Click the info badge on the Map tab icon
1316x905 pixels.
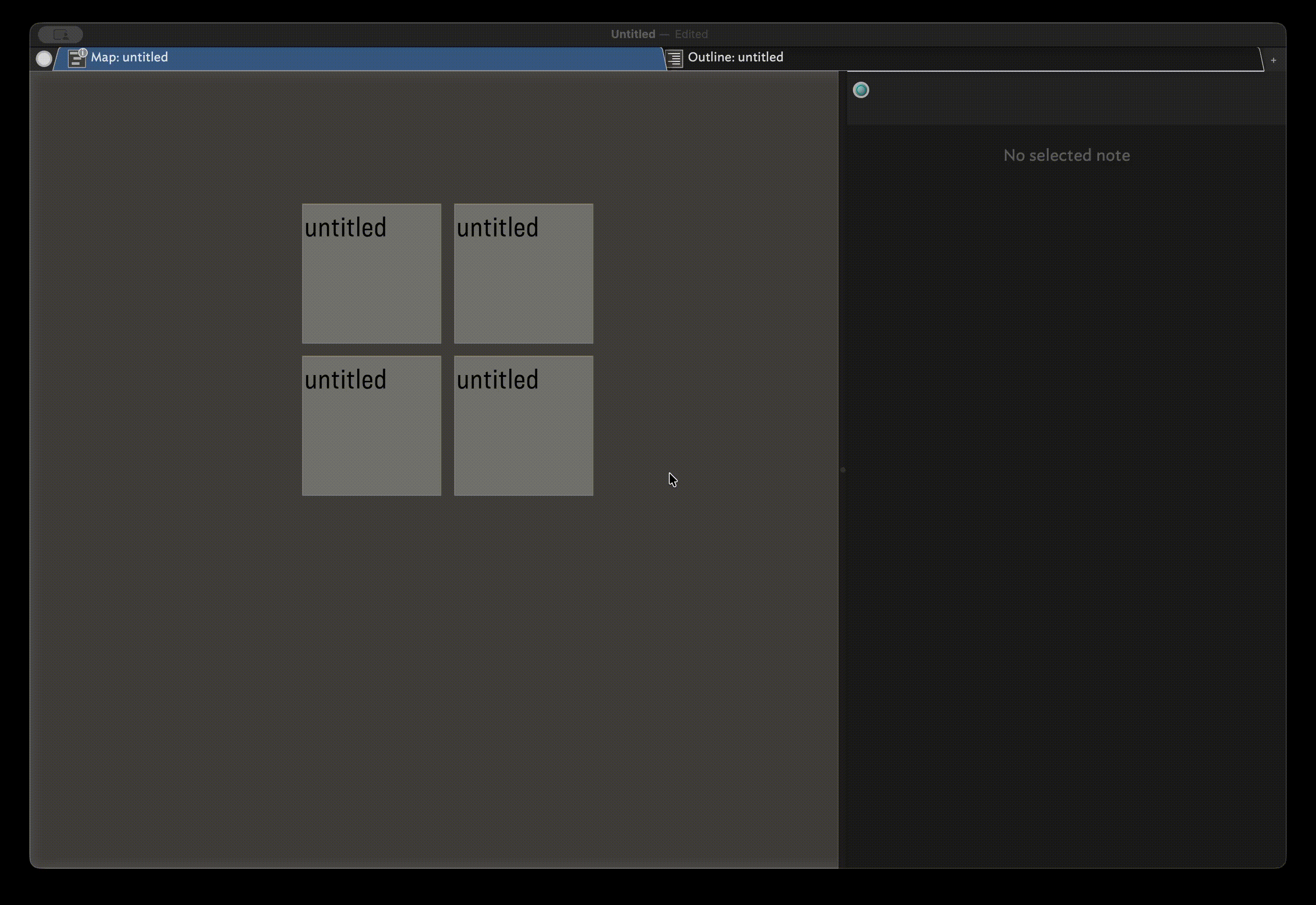[x=83, y=52]
